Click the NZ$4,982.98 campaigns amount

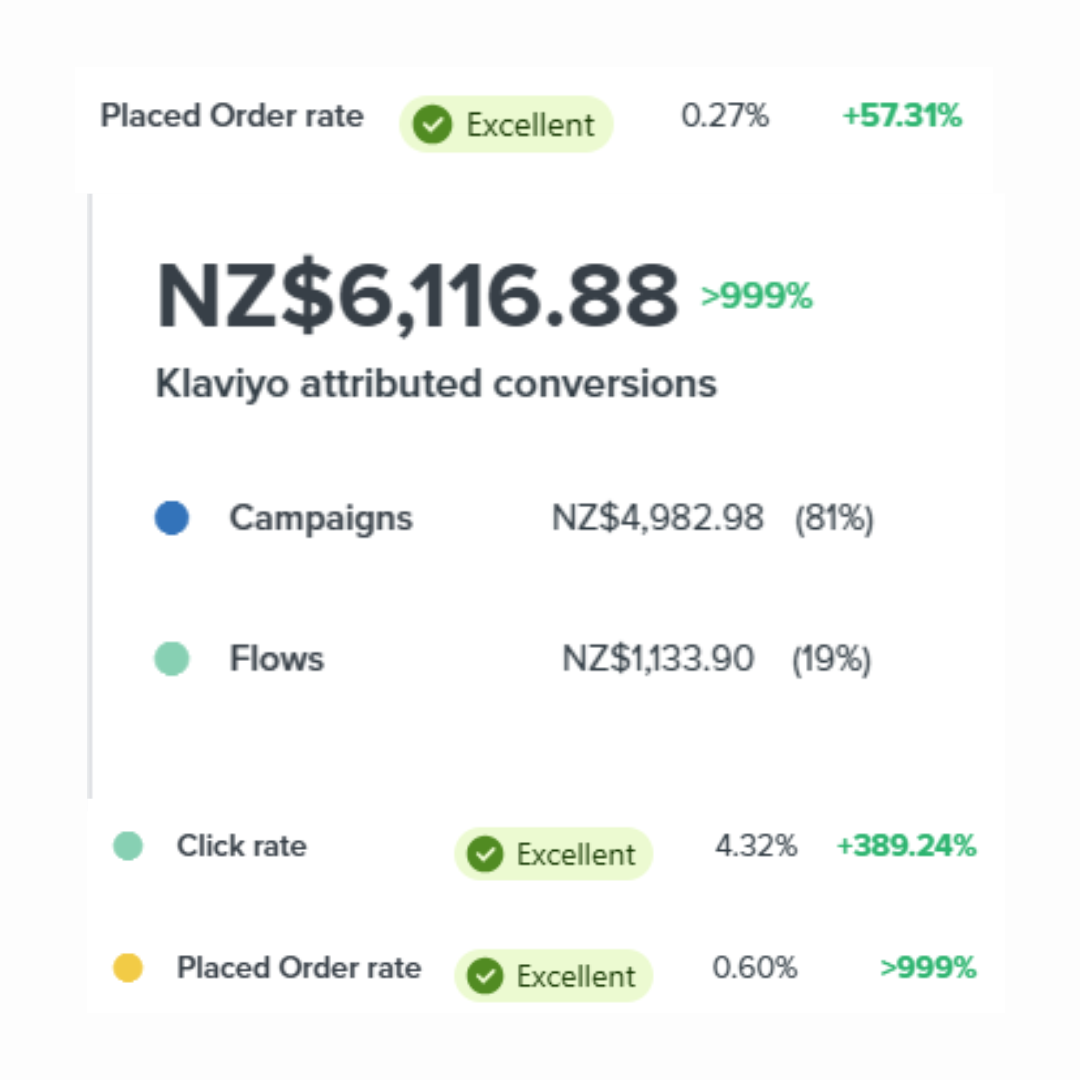point(657,518)
